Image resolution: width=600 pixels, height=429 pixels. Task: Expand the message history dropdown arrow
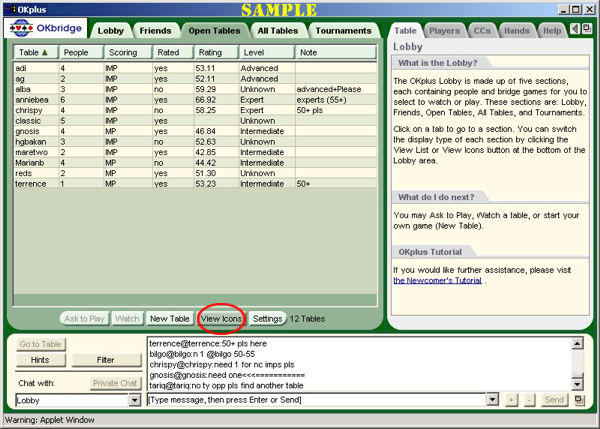pos(492,400)
